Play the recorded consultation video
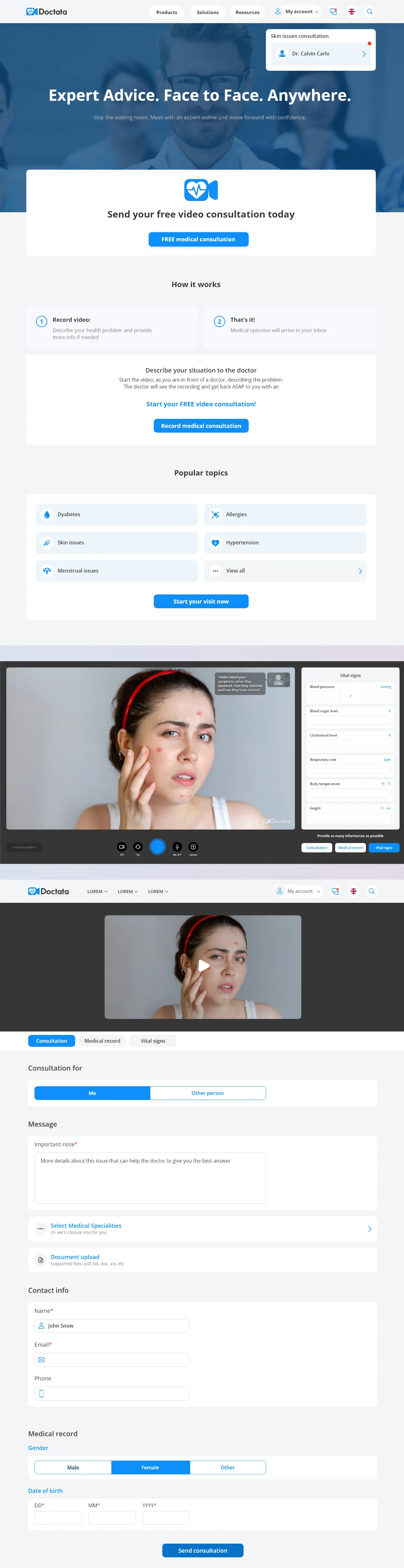 coord(204,965)
